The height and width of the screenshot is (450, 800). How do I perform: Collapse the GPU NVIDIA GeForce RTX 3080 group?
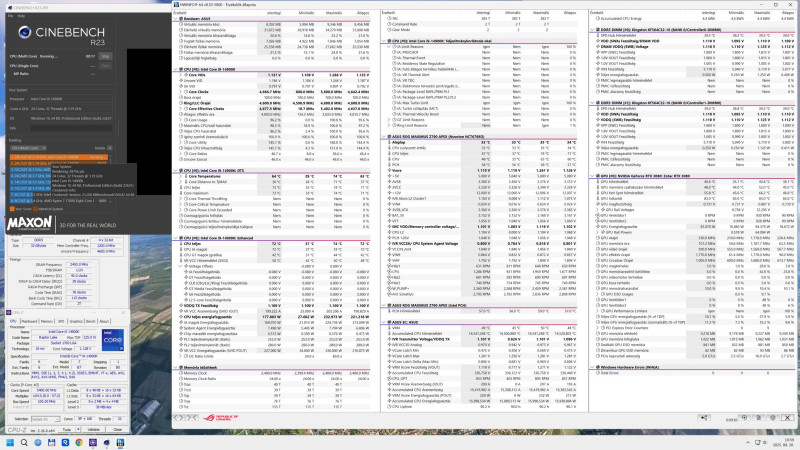(592, 176)
